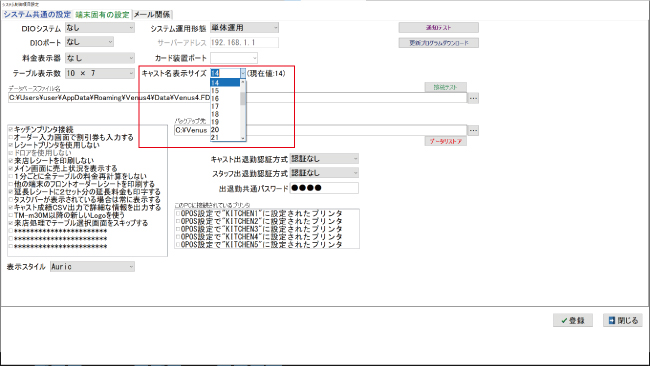The image size is (650, 366).
Task: Open the DIOシステム dropdown
Action: [100, 28]
